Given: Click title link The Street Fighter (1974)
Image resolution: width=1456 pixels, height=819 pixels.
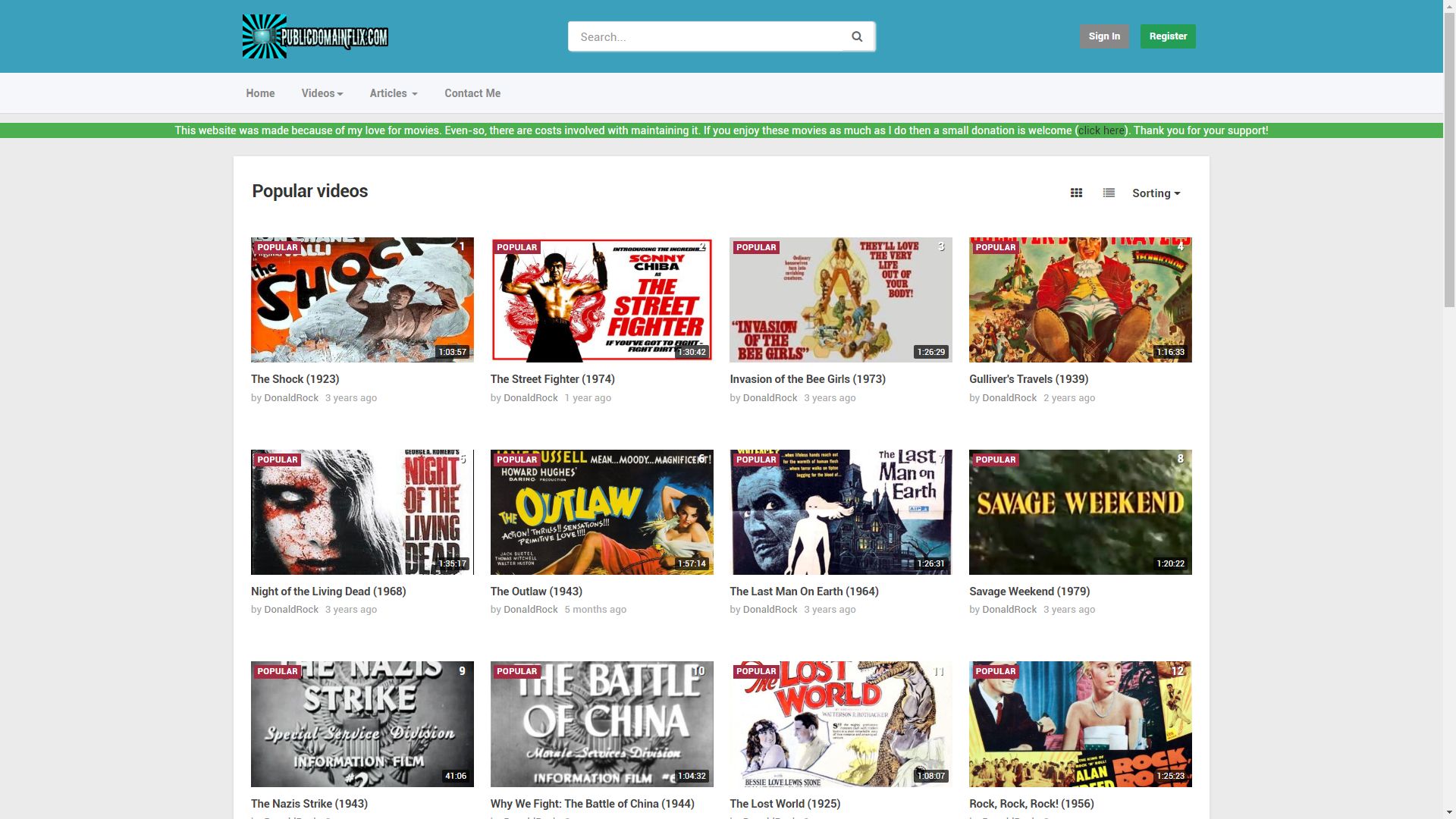Looking at the screenshot, I should click(553, 379).
